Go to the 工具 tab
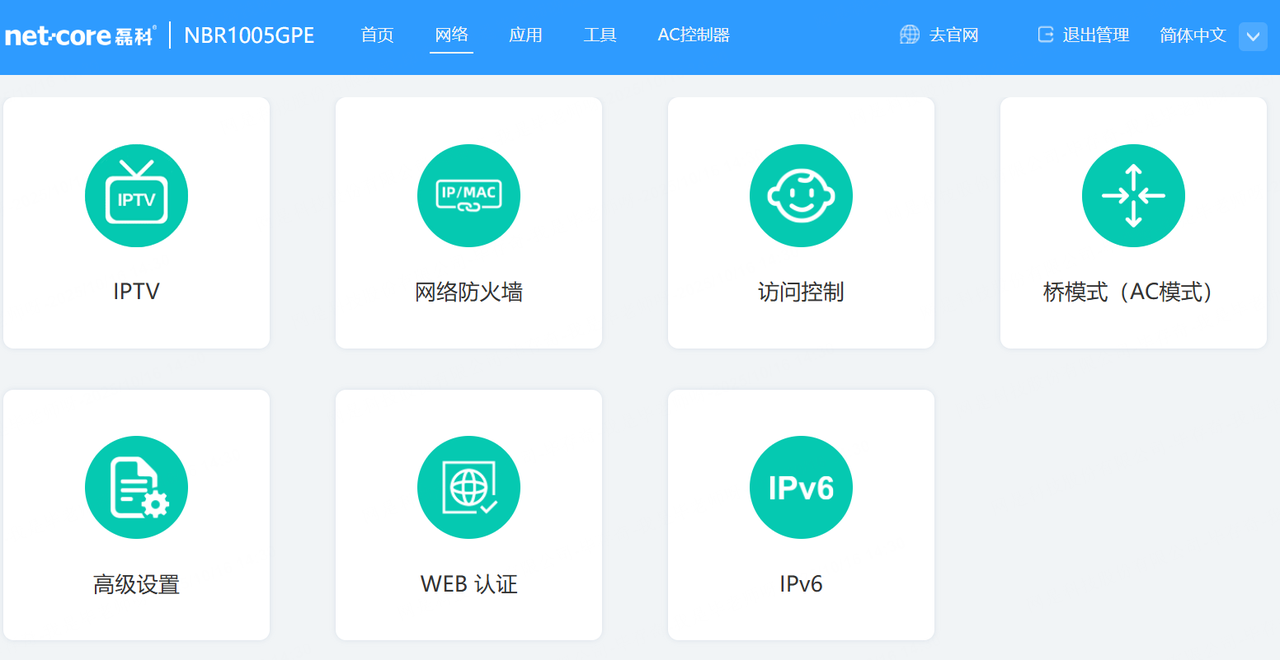This screenshot has height=660, width=1280. 600,35
